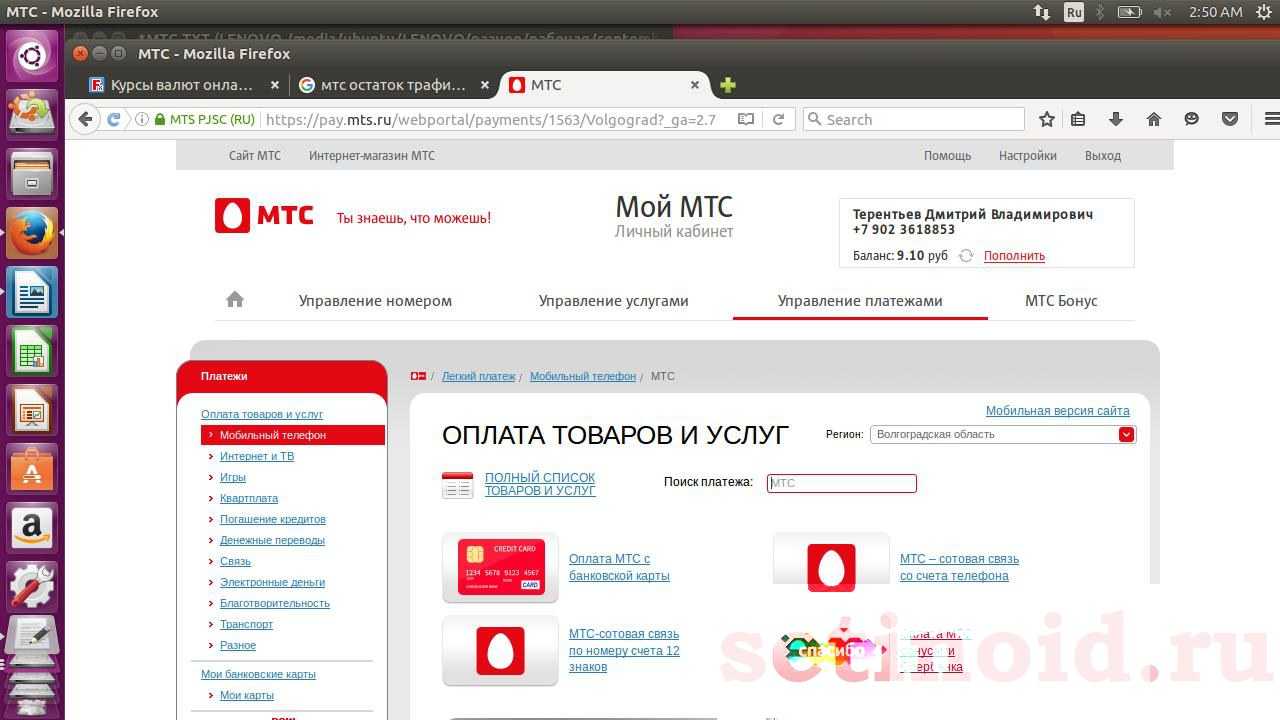
Task: Open sound volume indicator
Action: pos(1162,12)
